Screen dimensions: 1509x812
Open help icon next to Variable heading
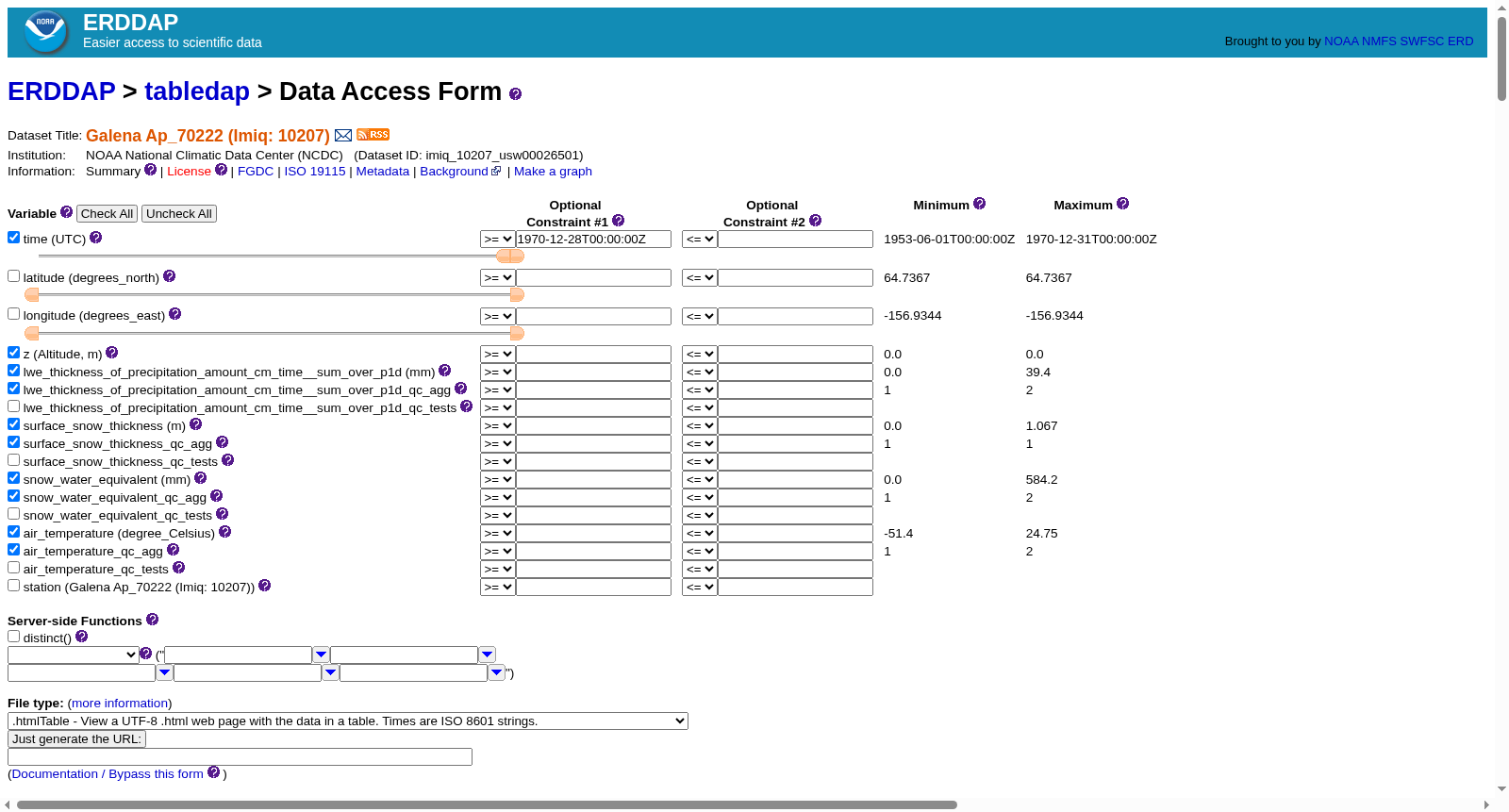[66, 212]
